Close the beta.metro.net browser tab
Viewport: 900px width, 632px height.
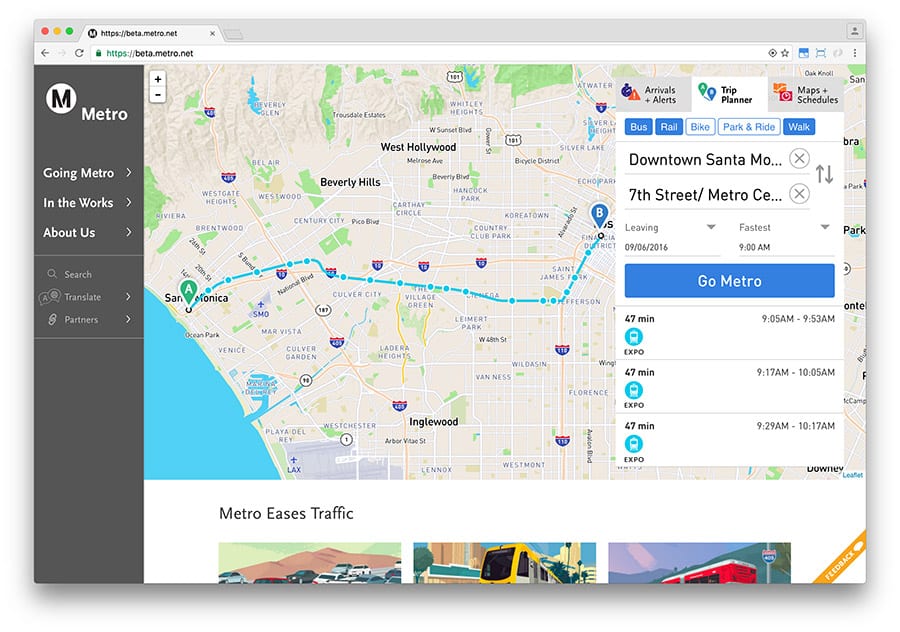click(x=212, y=33)
